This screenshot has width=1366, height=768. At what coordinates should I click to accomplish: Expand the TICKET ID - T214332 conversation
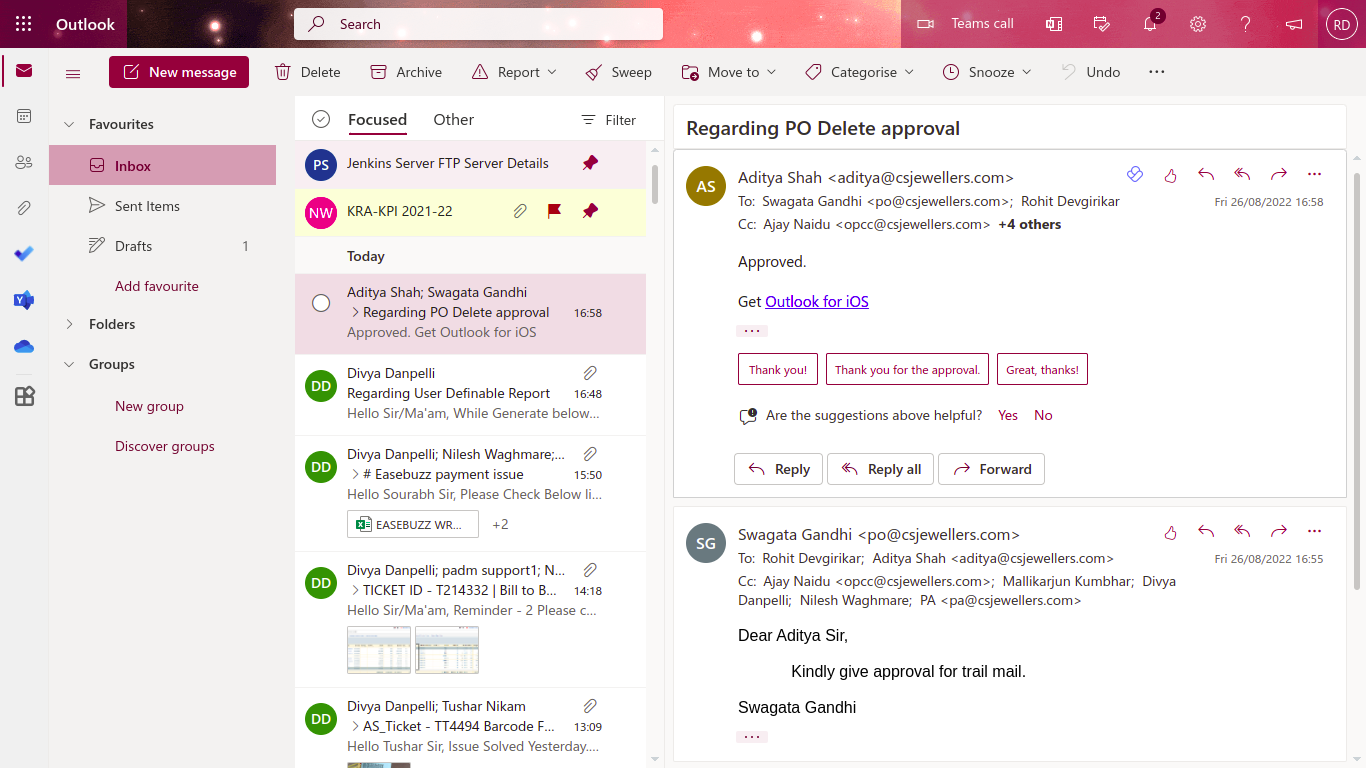(x=355, y=591)
